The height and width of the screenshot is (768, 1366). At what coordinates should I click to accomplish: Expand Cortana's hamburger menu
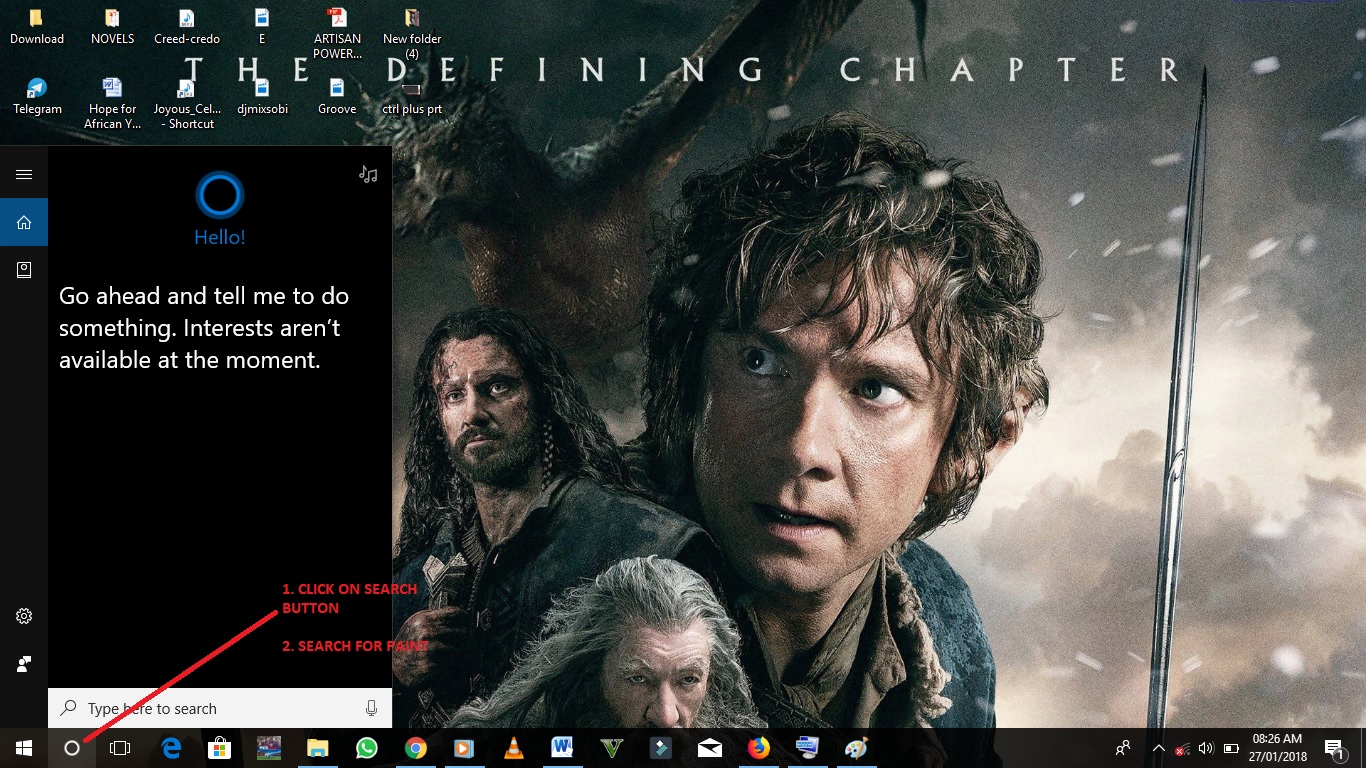pos(24,174)
